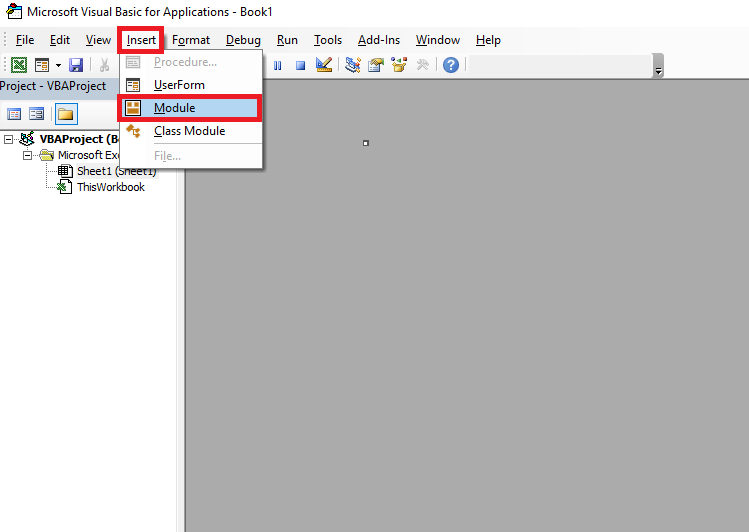
Task: Choose Class Module from Insert menu
Action: pyautogui.click(x=191, y=131)
